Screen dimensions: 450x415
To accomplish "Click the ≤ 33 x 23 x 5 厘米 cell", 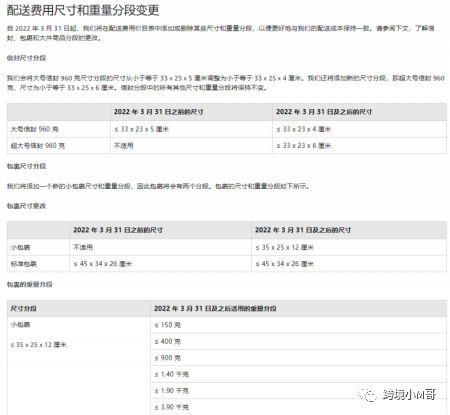I will pyautogui.click(x=191, y=129).
